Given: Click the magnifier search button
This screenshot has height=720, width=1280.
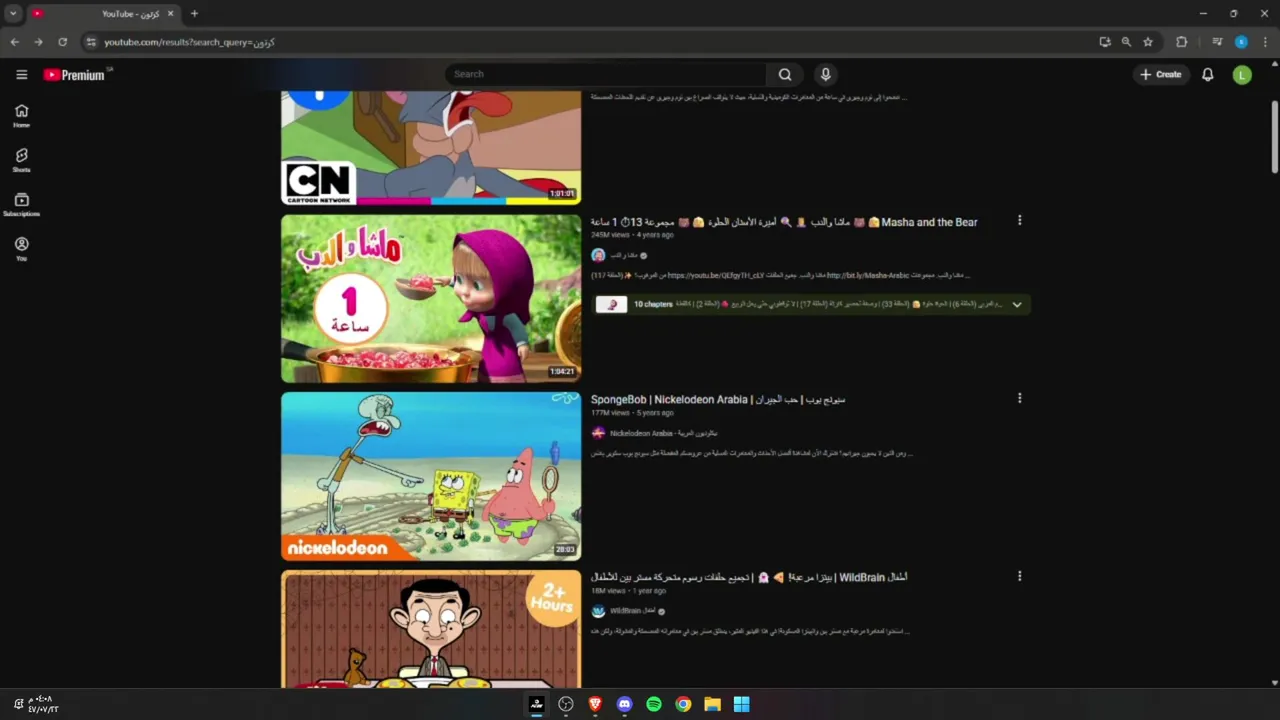Looking at the screenshot, I should coord(785,74).
